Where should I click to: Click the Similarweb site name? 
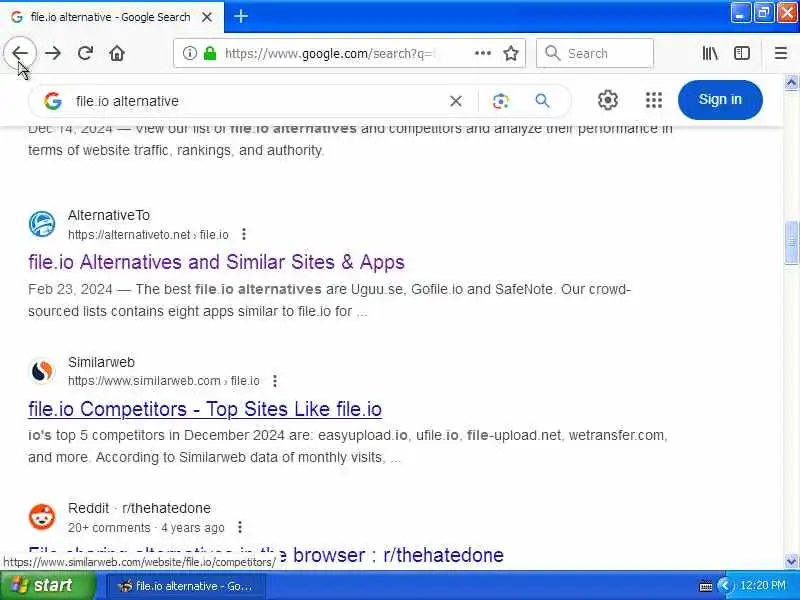(x=101, y=362)
